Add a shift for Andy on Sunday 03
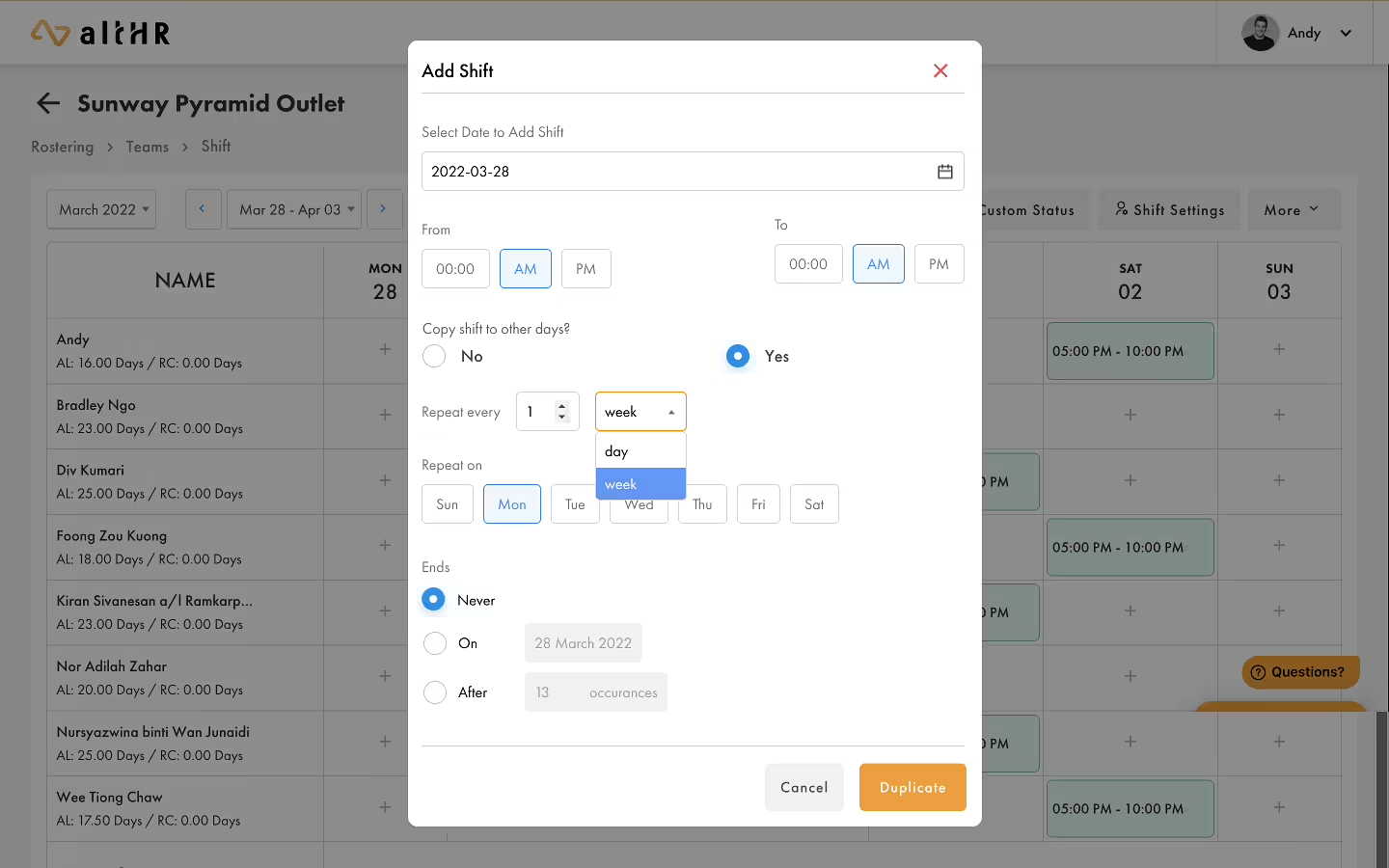 click(x=1279, y=349)
